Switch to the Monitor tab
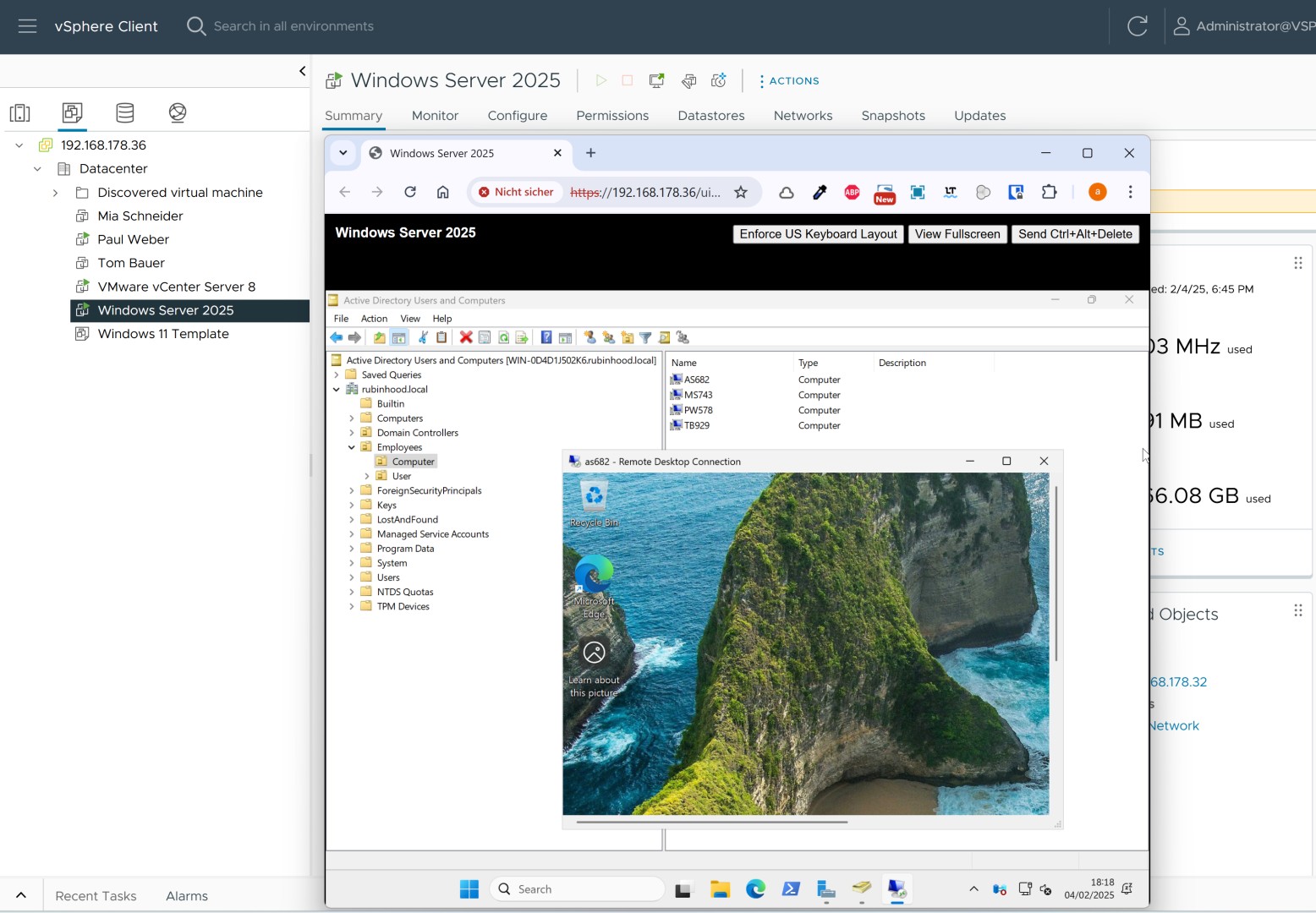 pos(435,116)
